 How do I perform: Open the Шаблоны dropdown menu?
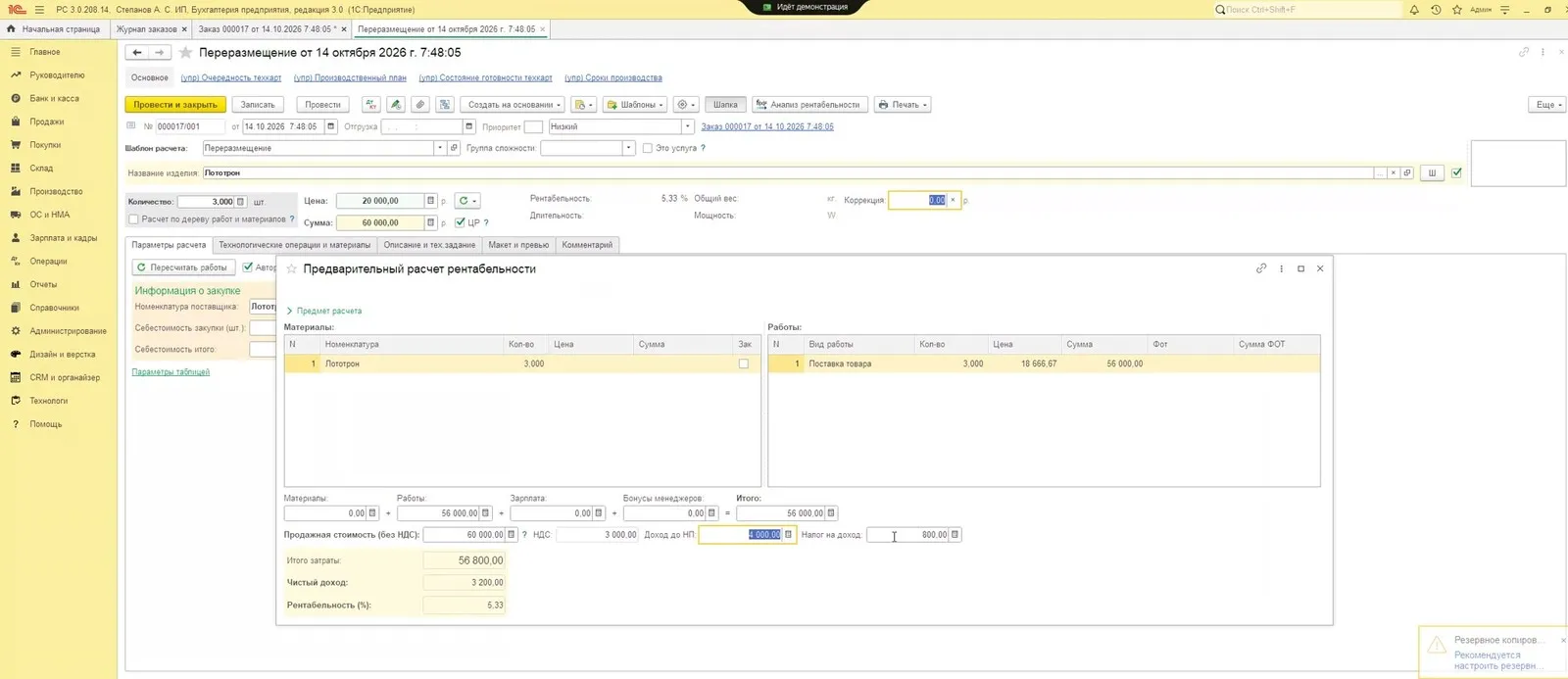634,105
